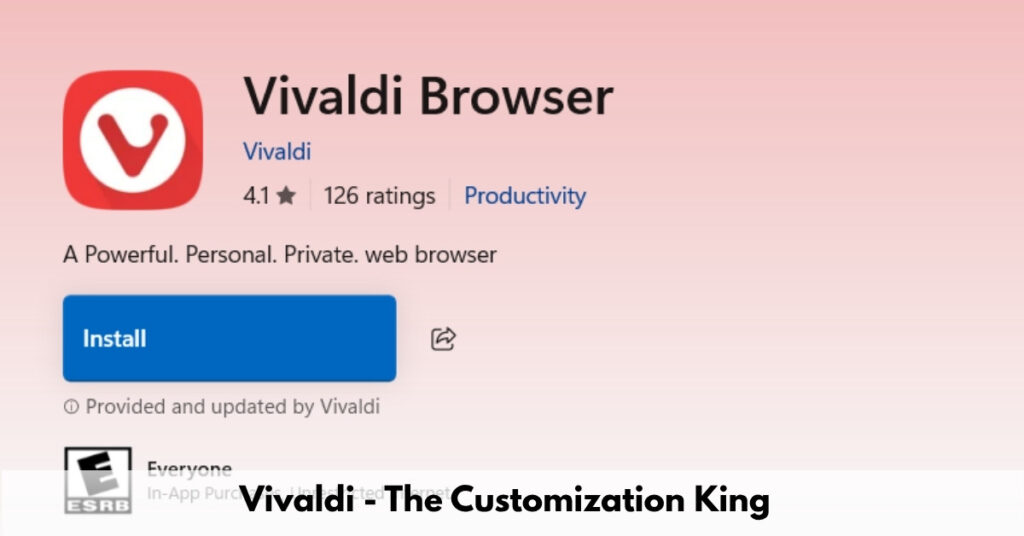Image resolution: width=1024 pixels, height=536 pixels.
Task: Click the info circle before 'Provided and updated'
Action: pyautogui.click(x=71, y=407)
